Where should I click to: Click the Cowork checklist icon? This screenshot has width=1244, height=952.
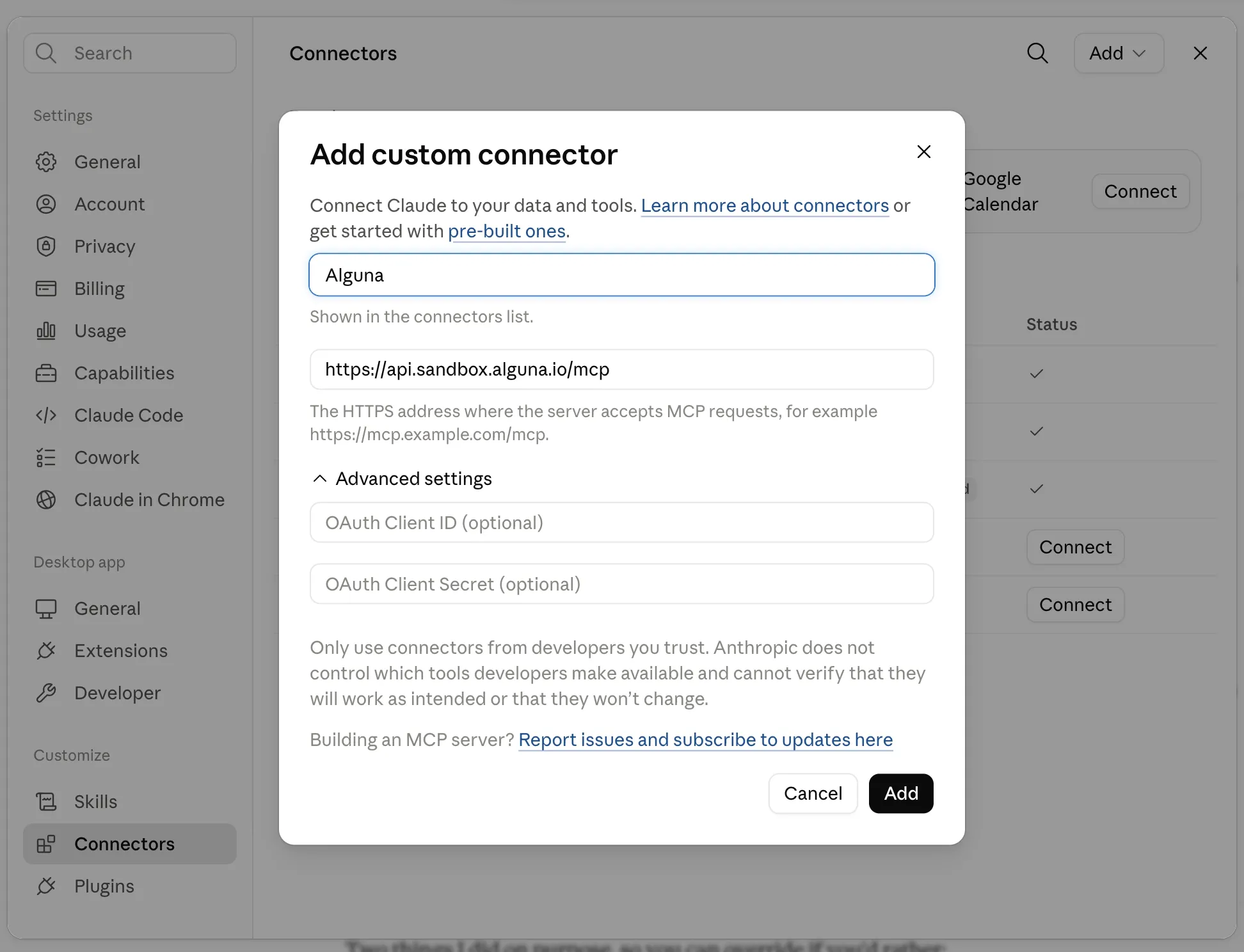[x=46, y=457]
